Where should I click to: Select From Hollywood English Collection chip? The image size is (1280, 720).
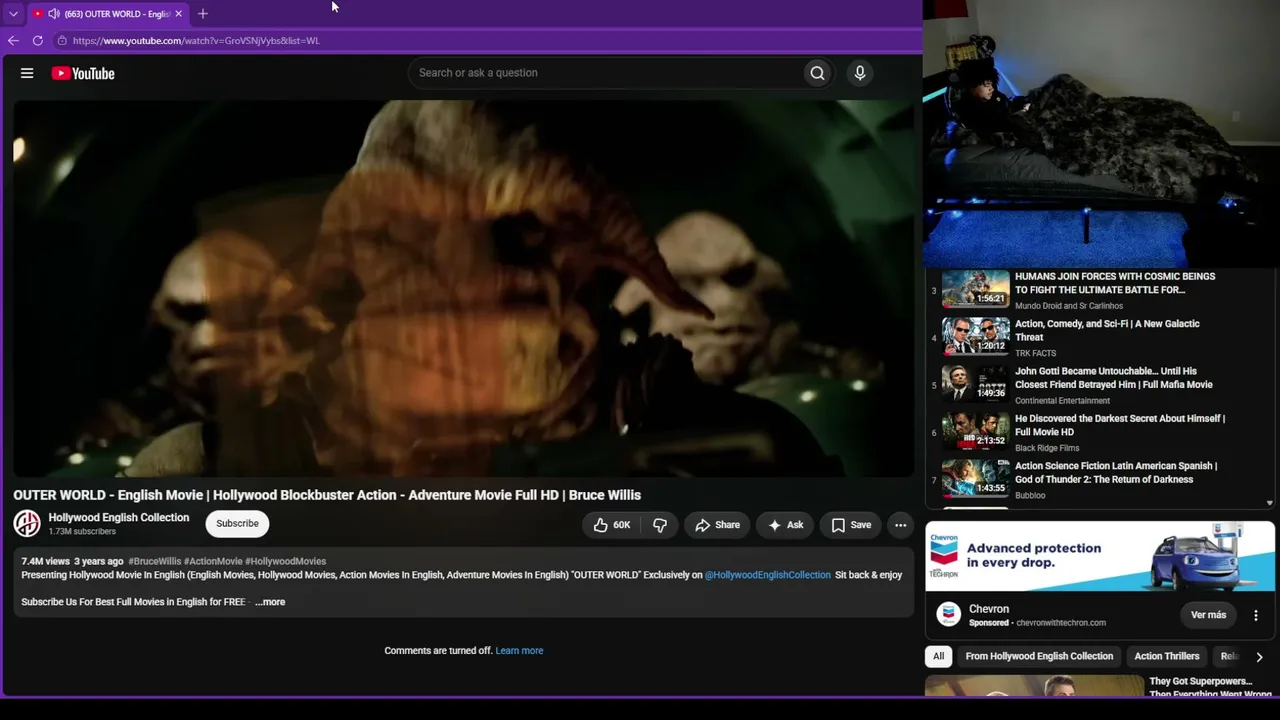(x=1039, y=656)
